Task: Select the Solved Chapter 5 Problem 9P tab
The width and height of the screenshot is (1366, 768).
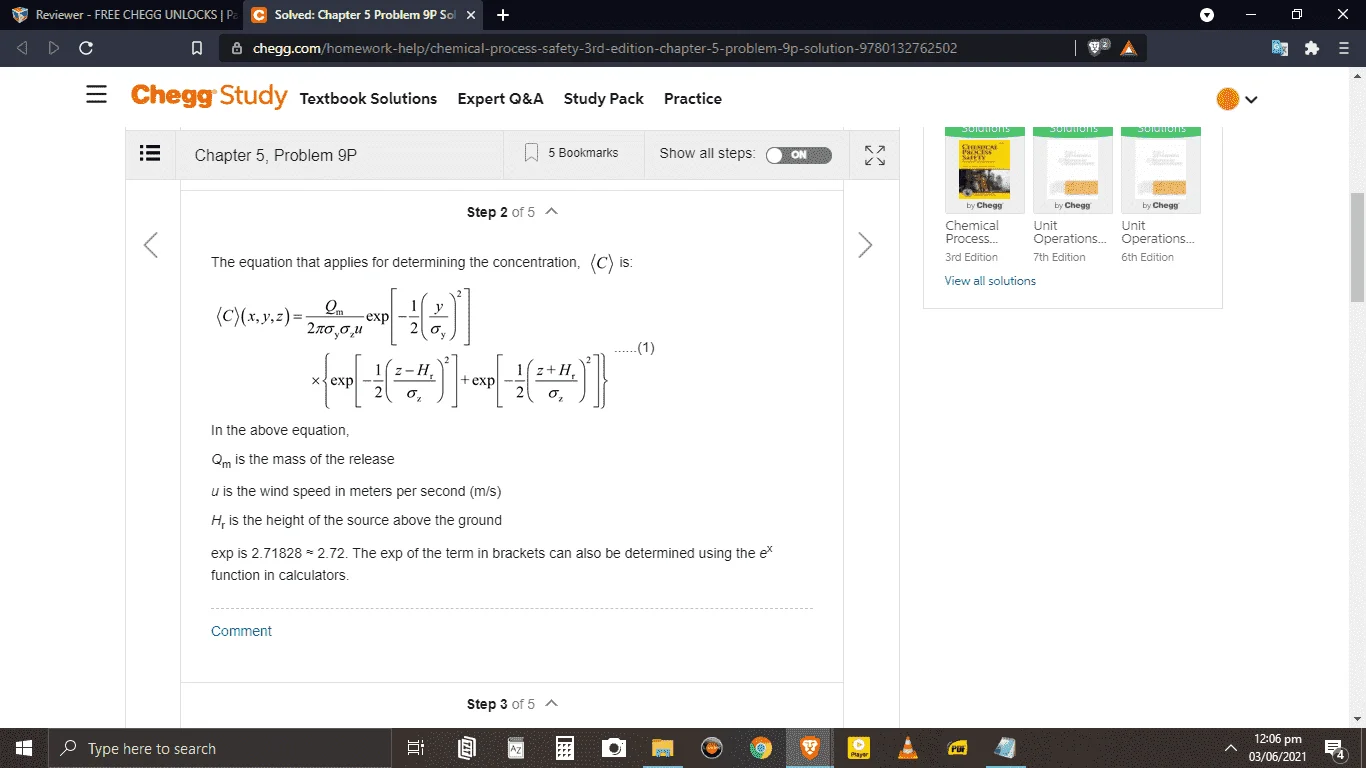Action: point(364,15)
